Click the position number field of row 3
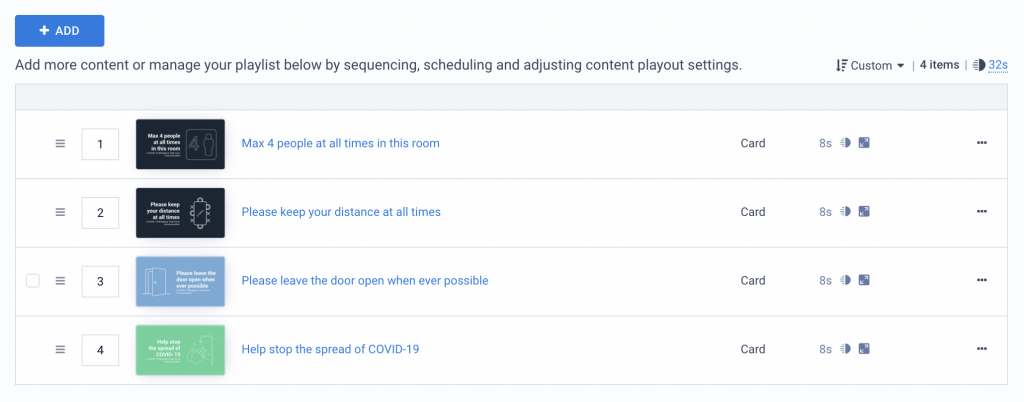This screenshot has height=402, width=1024. (100, 281)
